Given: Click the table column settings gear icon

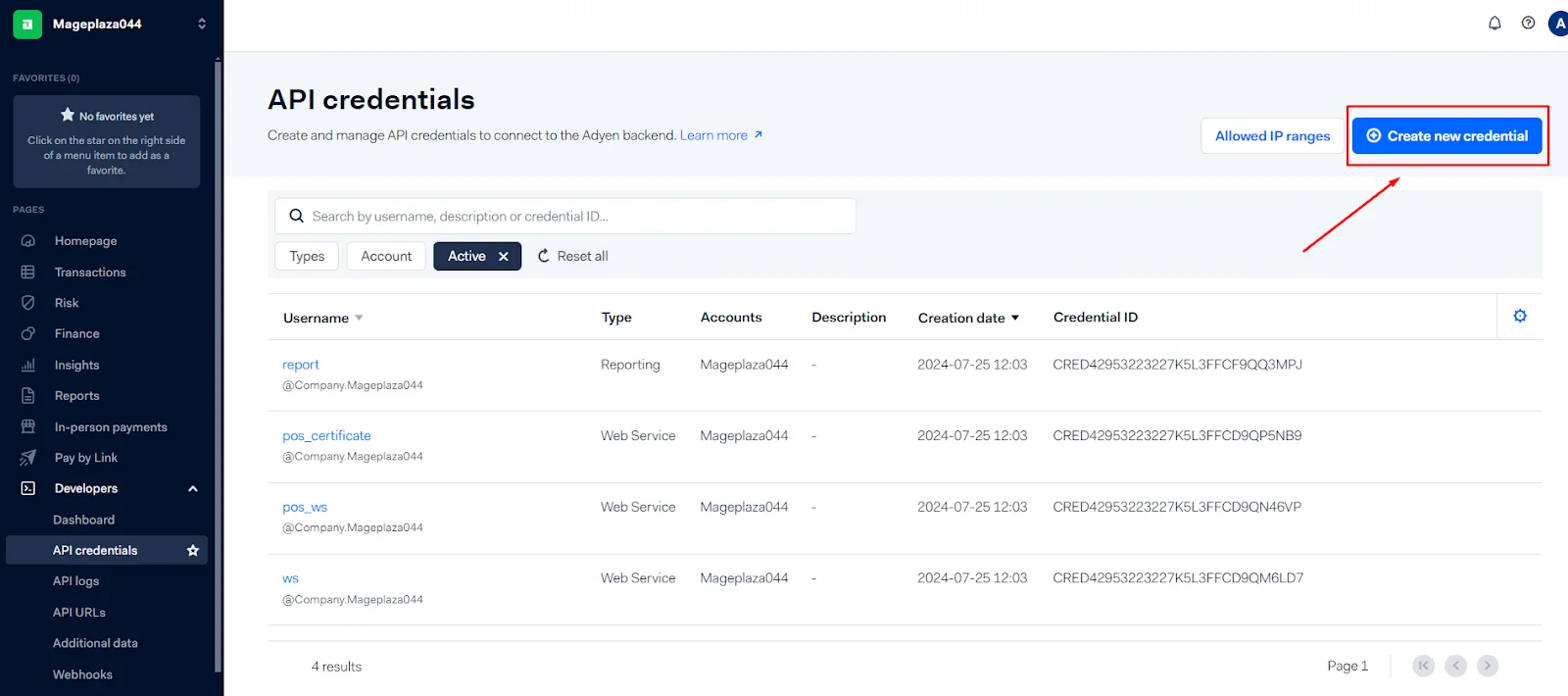Looking at the screenshot, I should click(x=1520, y=316).
